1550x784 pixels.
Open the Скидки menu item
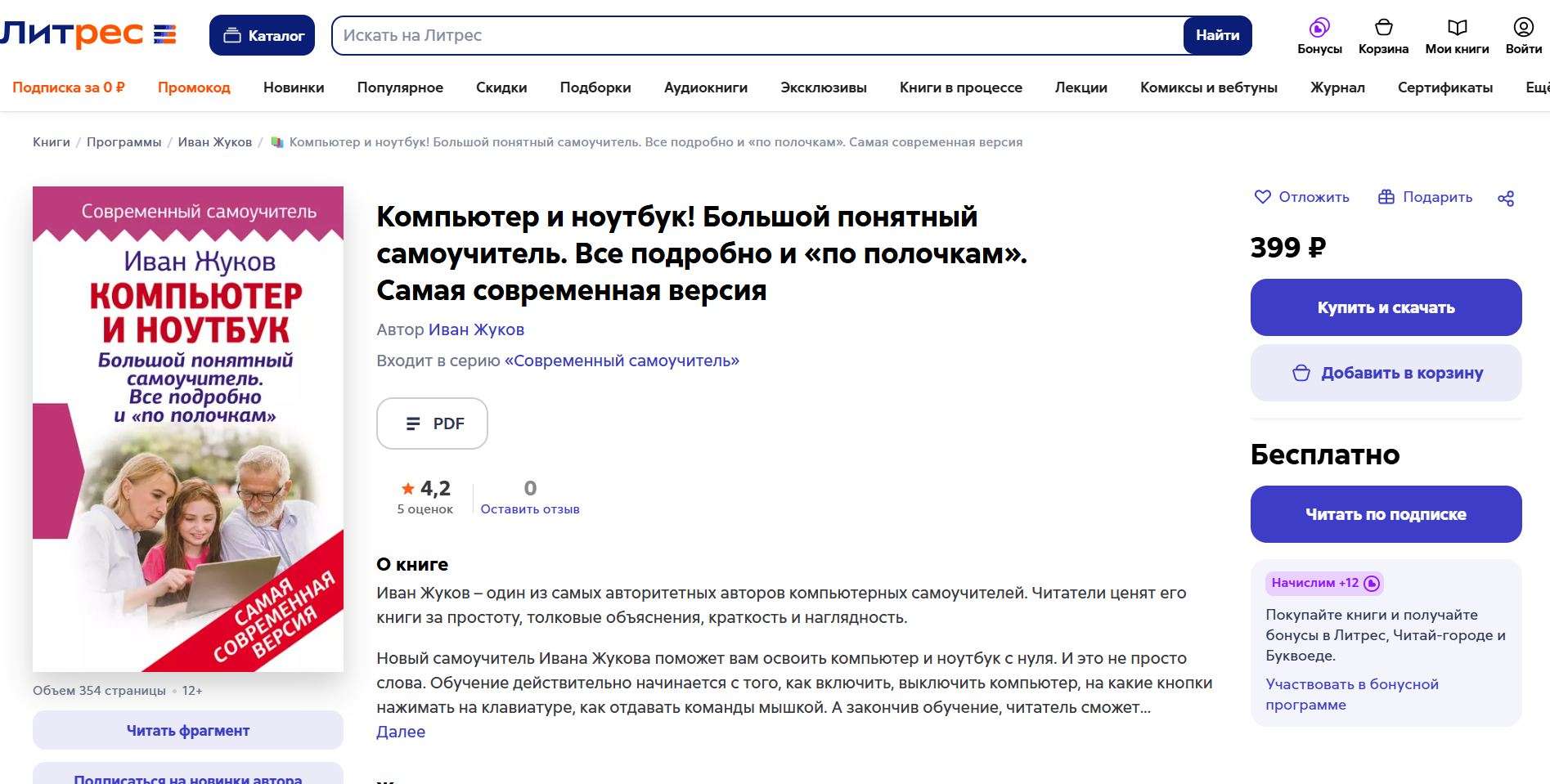[x=501, y=87]
